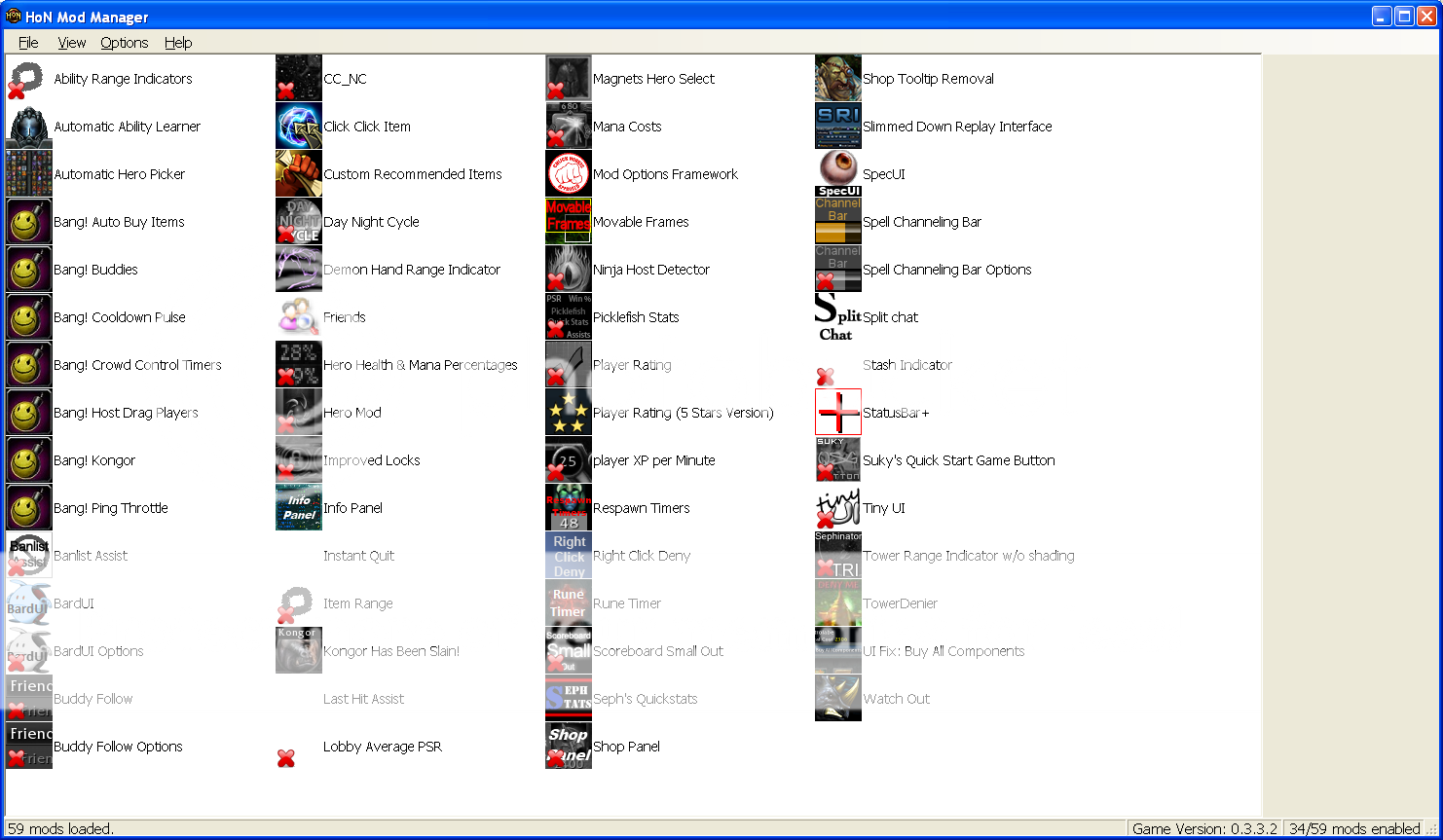Select the Ability Range Indicators mod icon

tap(29, 79)
